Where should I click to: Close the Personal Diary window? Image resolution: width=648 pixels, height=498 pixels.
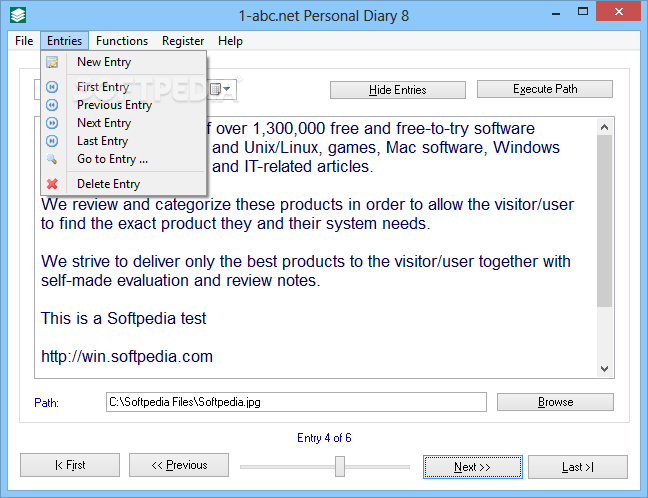point(618,12)
